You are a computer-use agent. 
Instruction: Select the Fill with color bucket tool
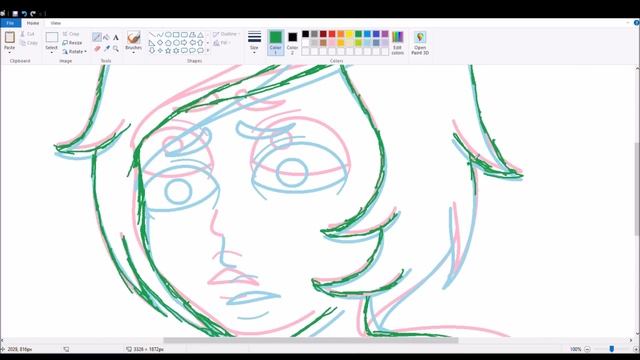(x=106, y=37)
